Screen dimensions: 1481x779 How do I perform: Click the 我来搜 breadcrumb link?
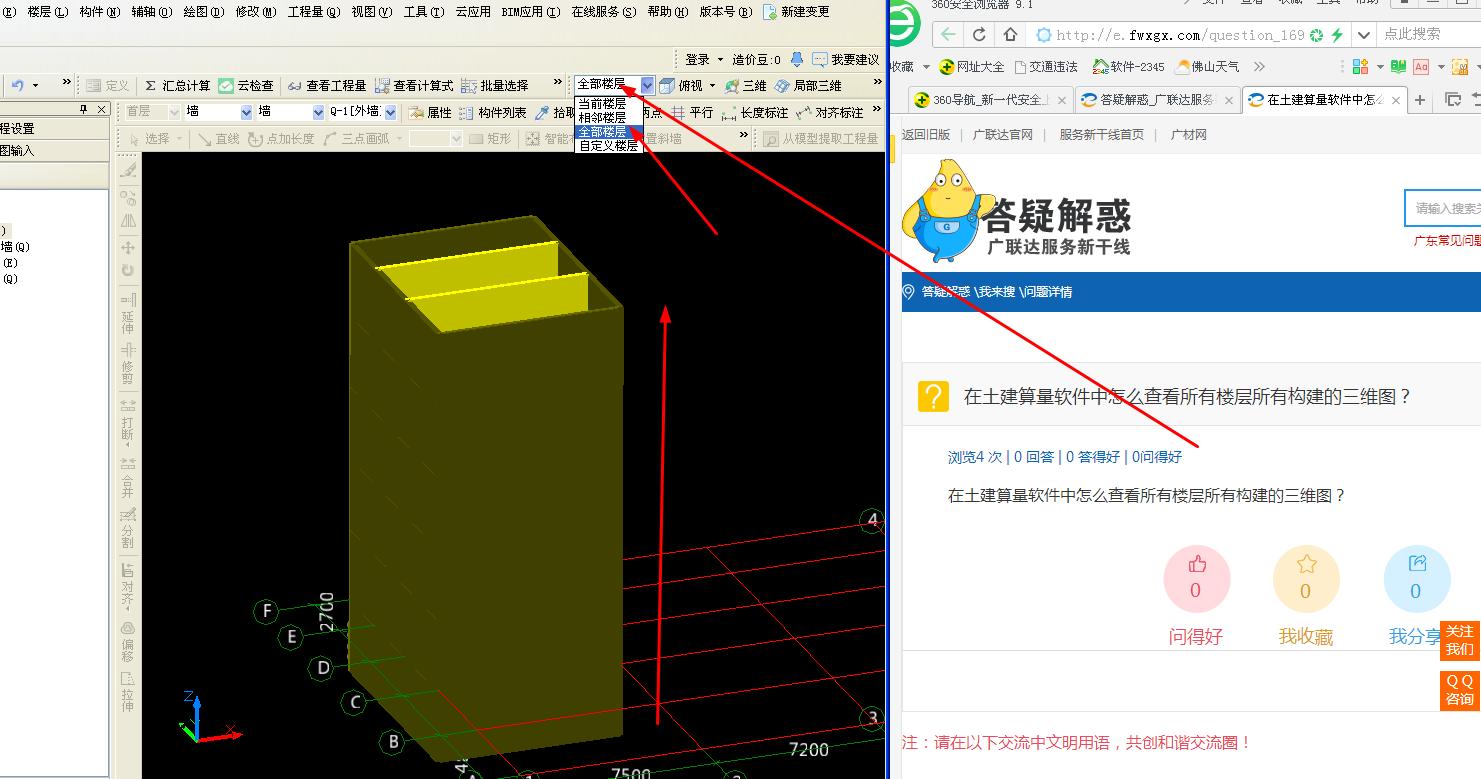997,292
